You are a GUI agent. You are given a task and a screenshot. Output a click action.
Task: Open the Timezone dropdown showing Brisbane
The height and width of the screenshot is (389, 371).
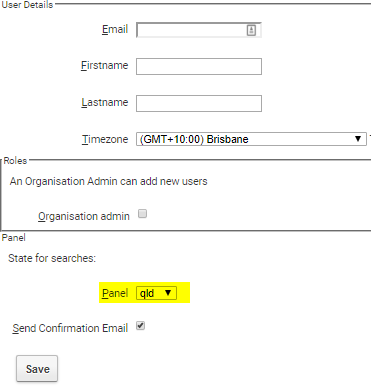[251, 139]
